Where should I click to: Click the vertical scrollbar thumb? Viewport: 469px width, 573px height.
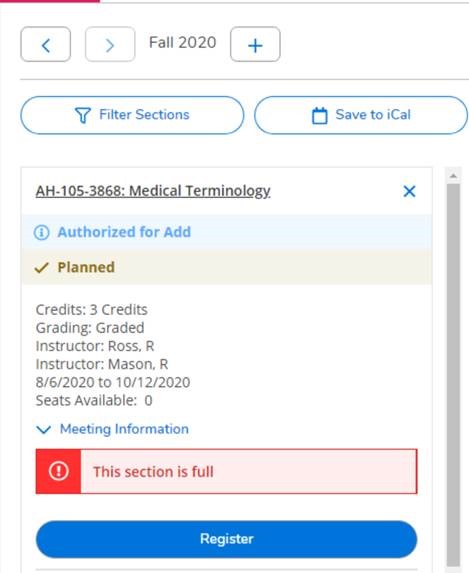coord(453,375)
